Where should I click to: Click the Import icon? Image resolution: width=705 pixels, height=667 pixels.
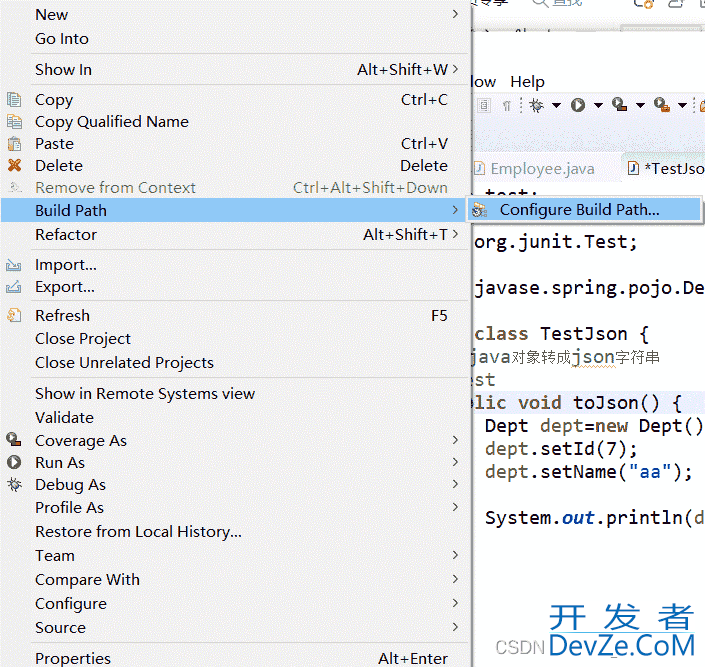[x=13, y=265]
